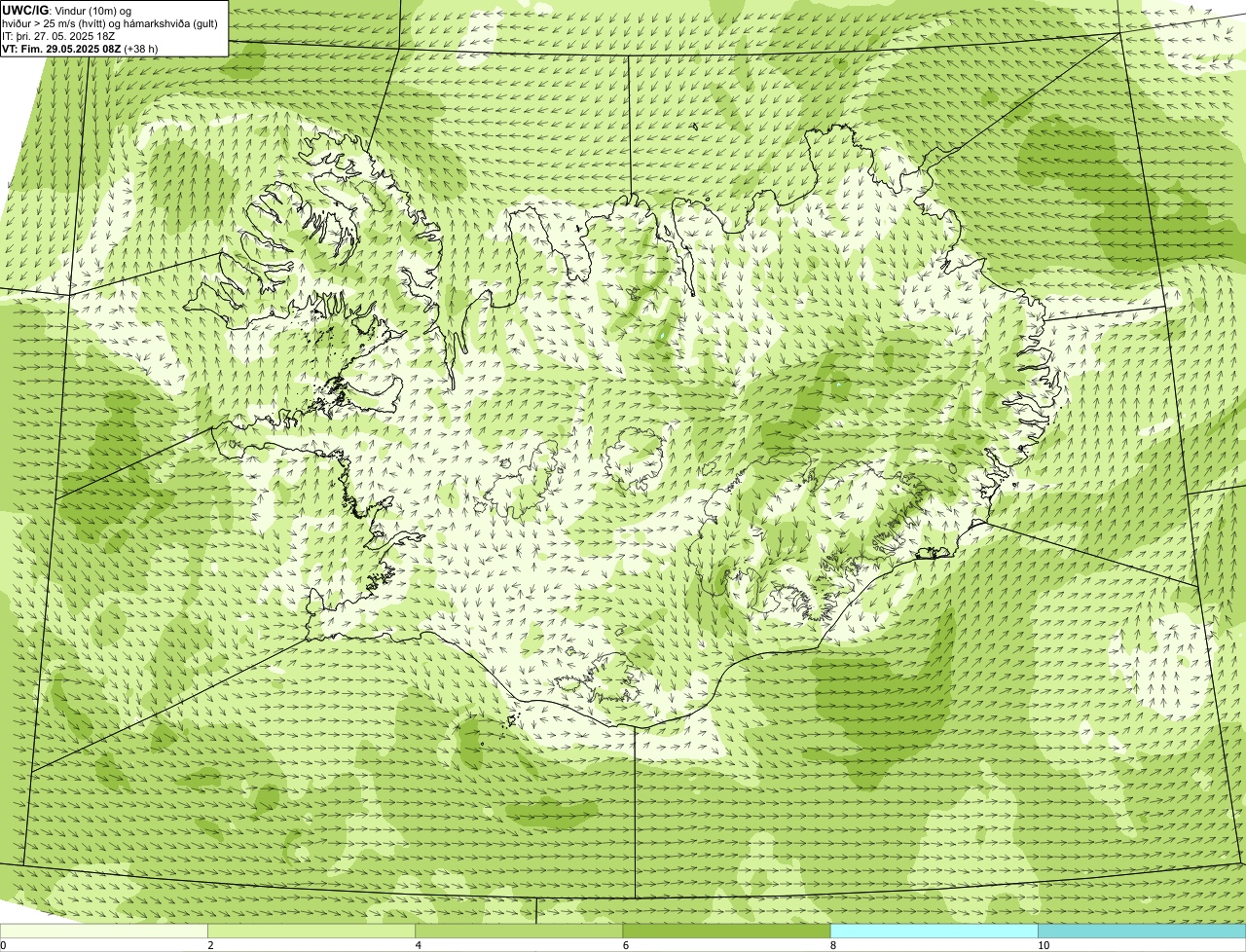Click the legend tick label '2'
Viewport: 1246px width, 952px height.
tap(210, 945)
